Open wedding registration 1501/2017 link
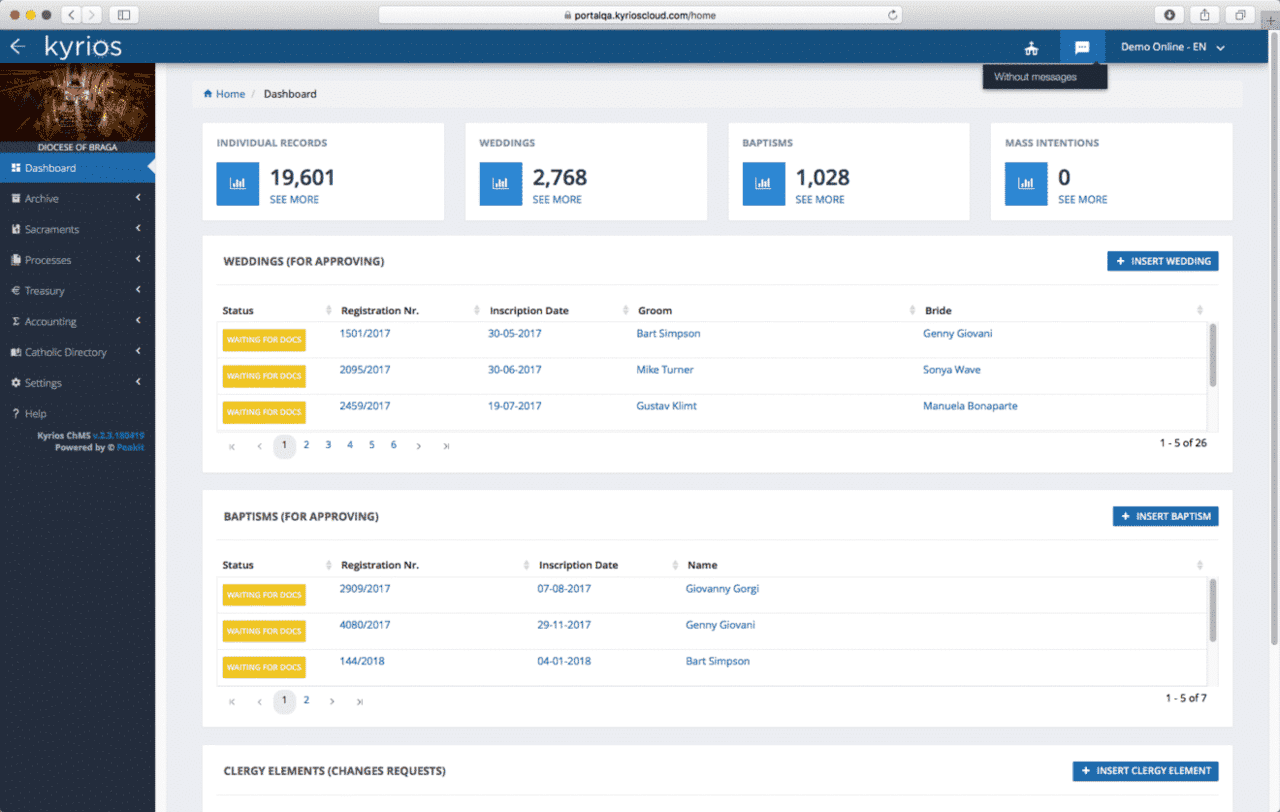Viewport: 1280px width, 812px height. point(365,334)
